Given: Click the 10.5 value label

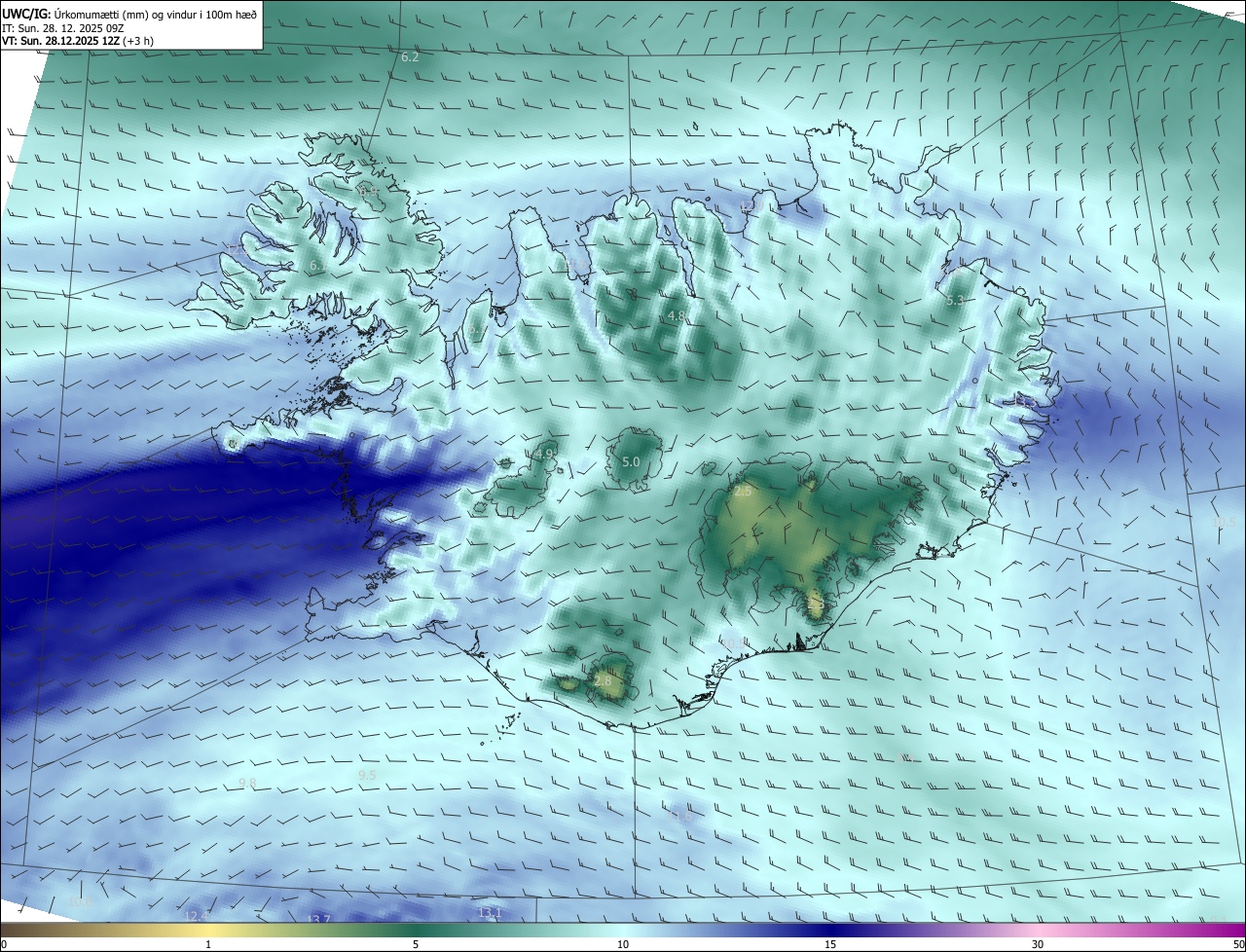Looking at the screenshot, I should (1225, 523).
